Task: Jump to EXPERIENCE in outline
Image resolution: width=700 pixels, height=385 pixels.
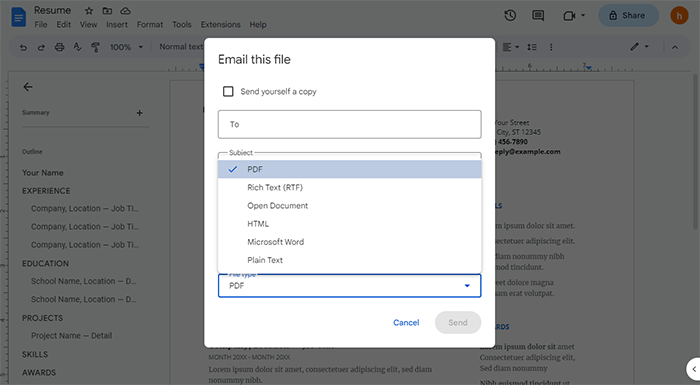Action: pos(46,191)
